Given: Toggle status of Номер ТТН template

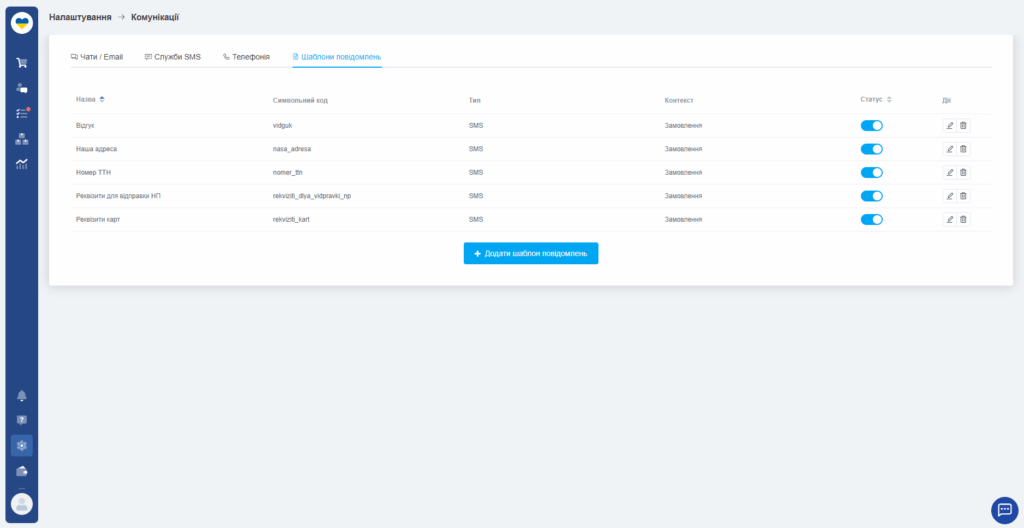Looking at the screenshot, I should pos(871,173).
